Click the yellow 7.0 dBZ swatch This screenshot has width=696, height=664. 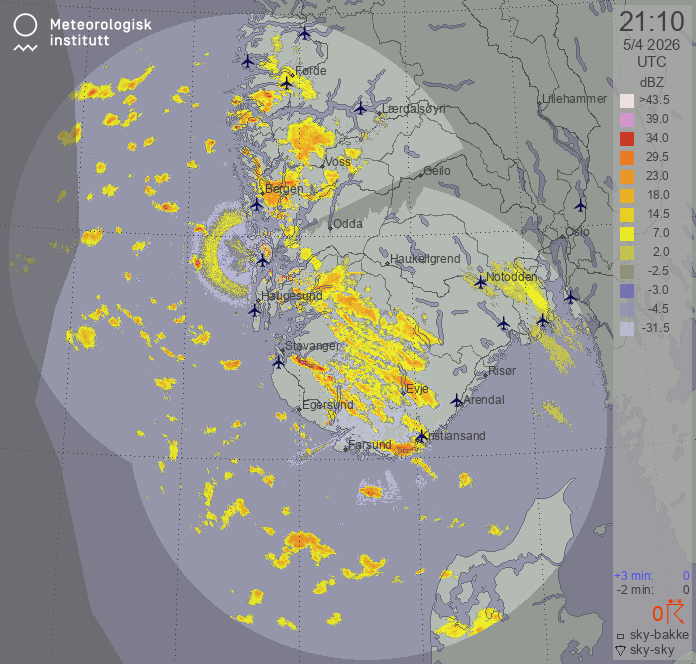click(627, 234)
